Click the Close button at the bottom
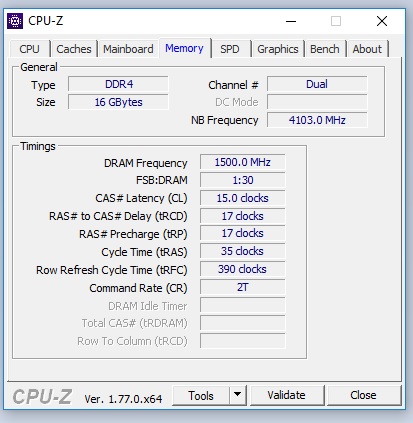Screen dimensions: 413x423 (364, 395)
